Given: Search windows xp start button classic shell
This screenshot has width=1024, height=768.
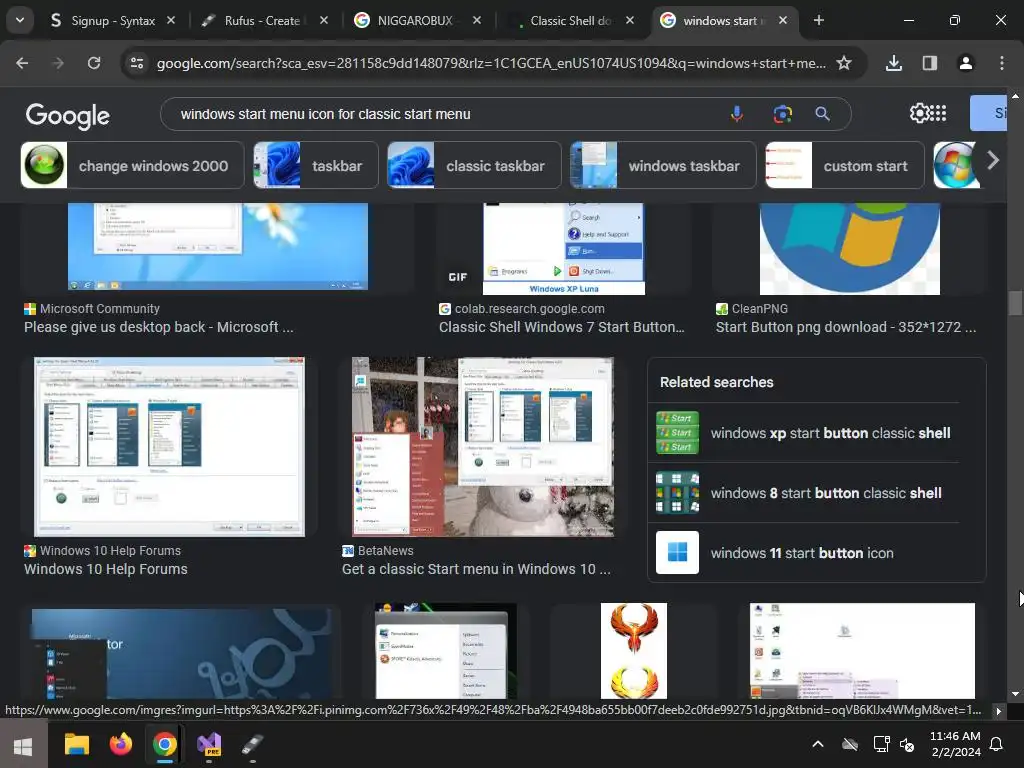Looking at the screenshot, I should pos(807,433).
